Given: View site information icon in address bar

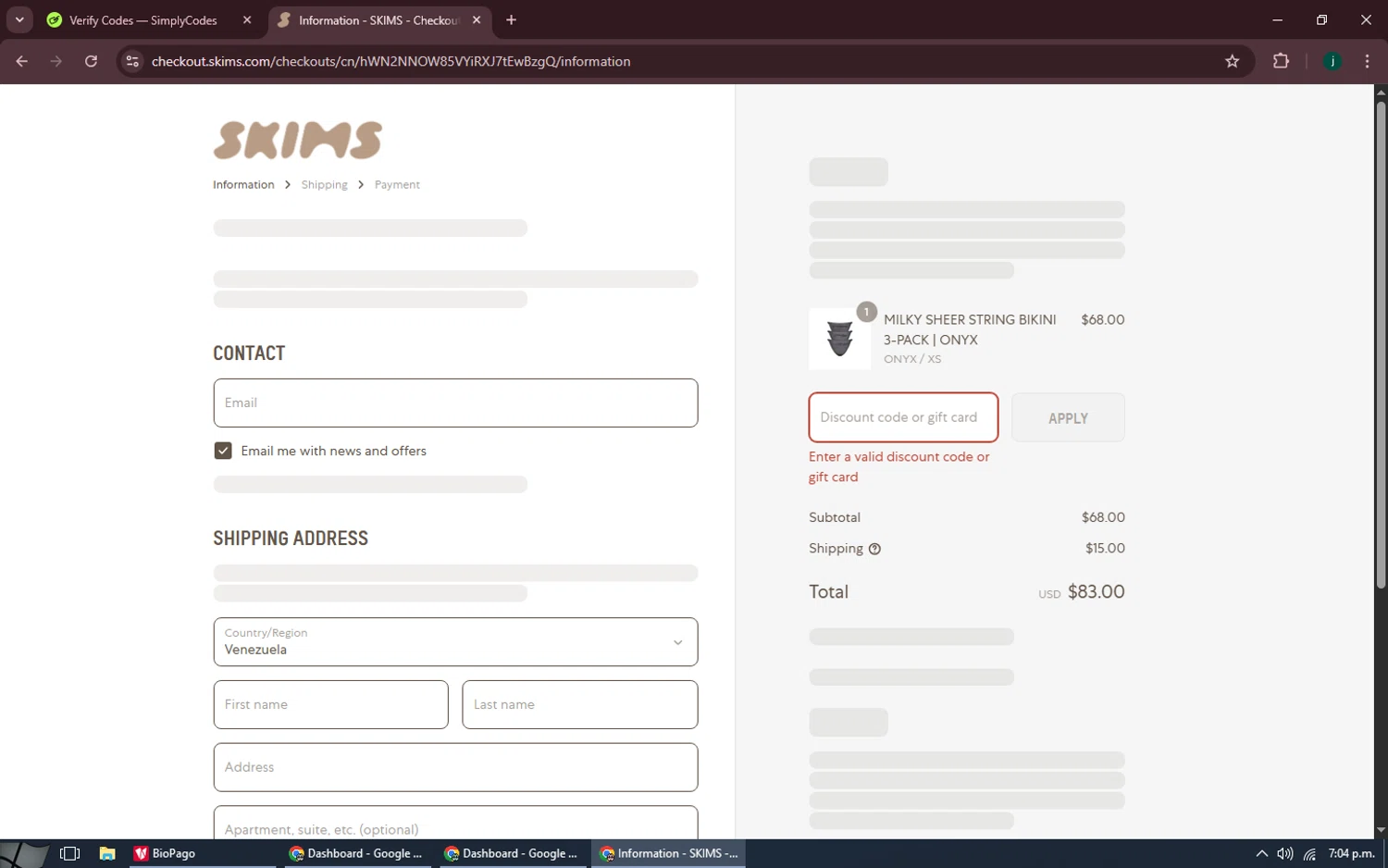Looking at the screenshot, I should coord(132,61).
